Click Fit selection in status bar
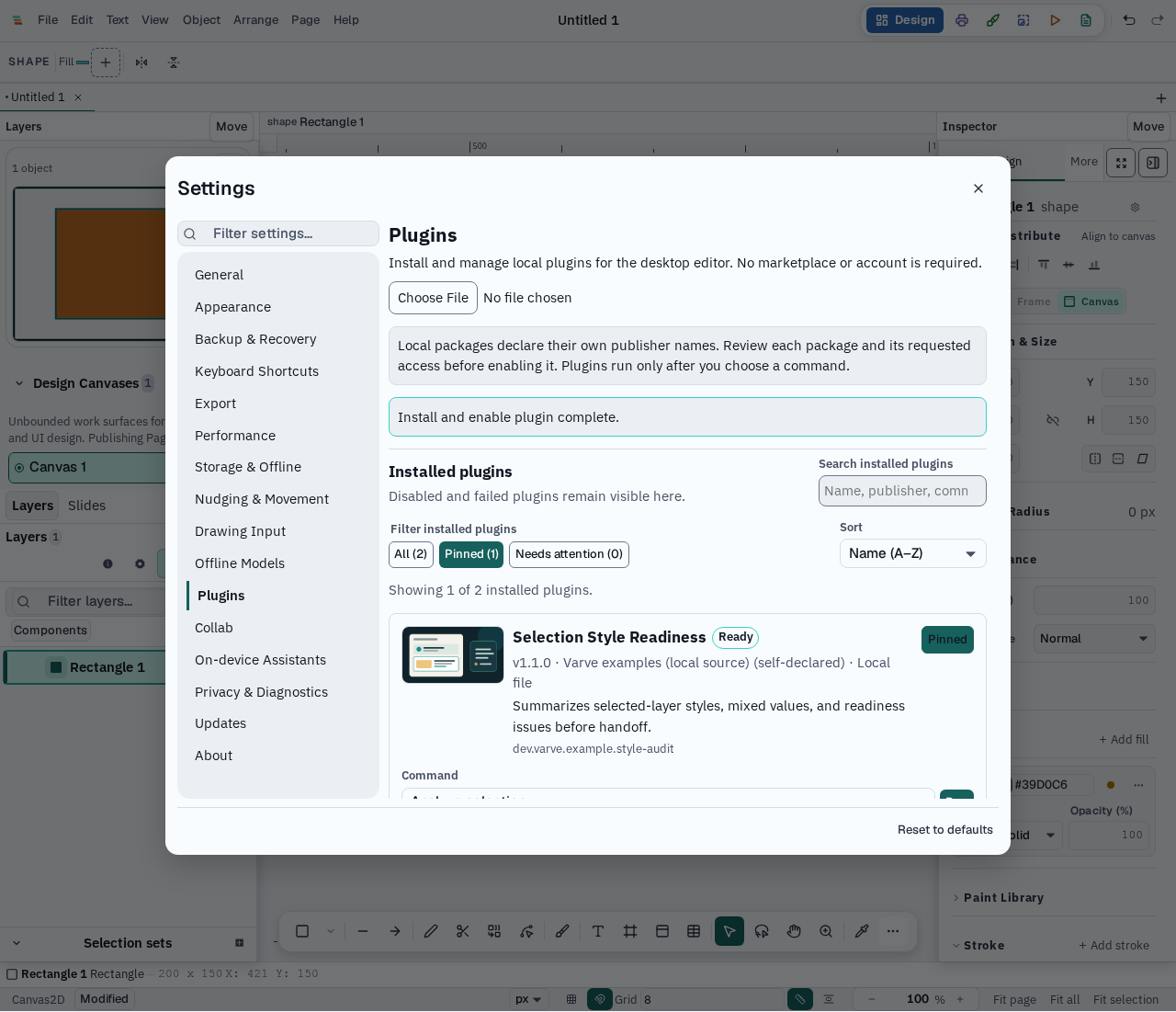This screenshot has height=1012, width=1176. pos(1125,1000)
